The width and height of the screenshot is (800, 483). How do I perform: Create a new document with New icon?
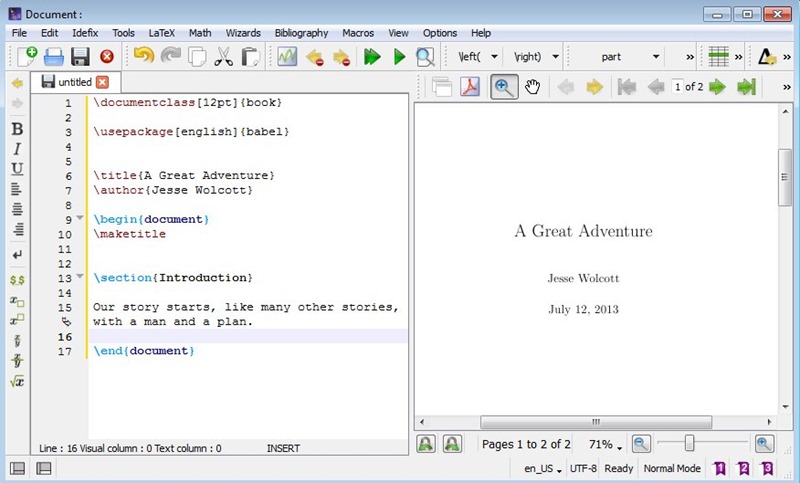(x=27, y=56)
